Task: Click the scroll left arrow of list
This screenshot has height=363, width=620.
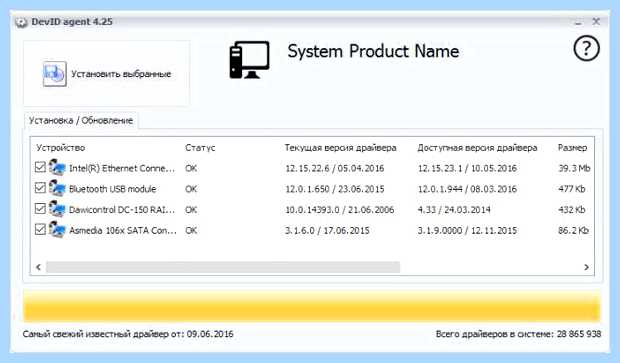Action: coord(38,267)
